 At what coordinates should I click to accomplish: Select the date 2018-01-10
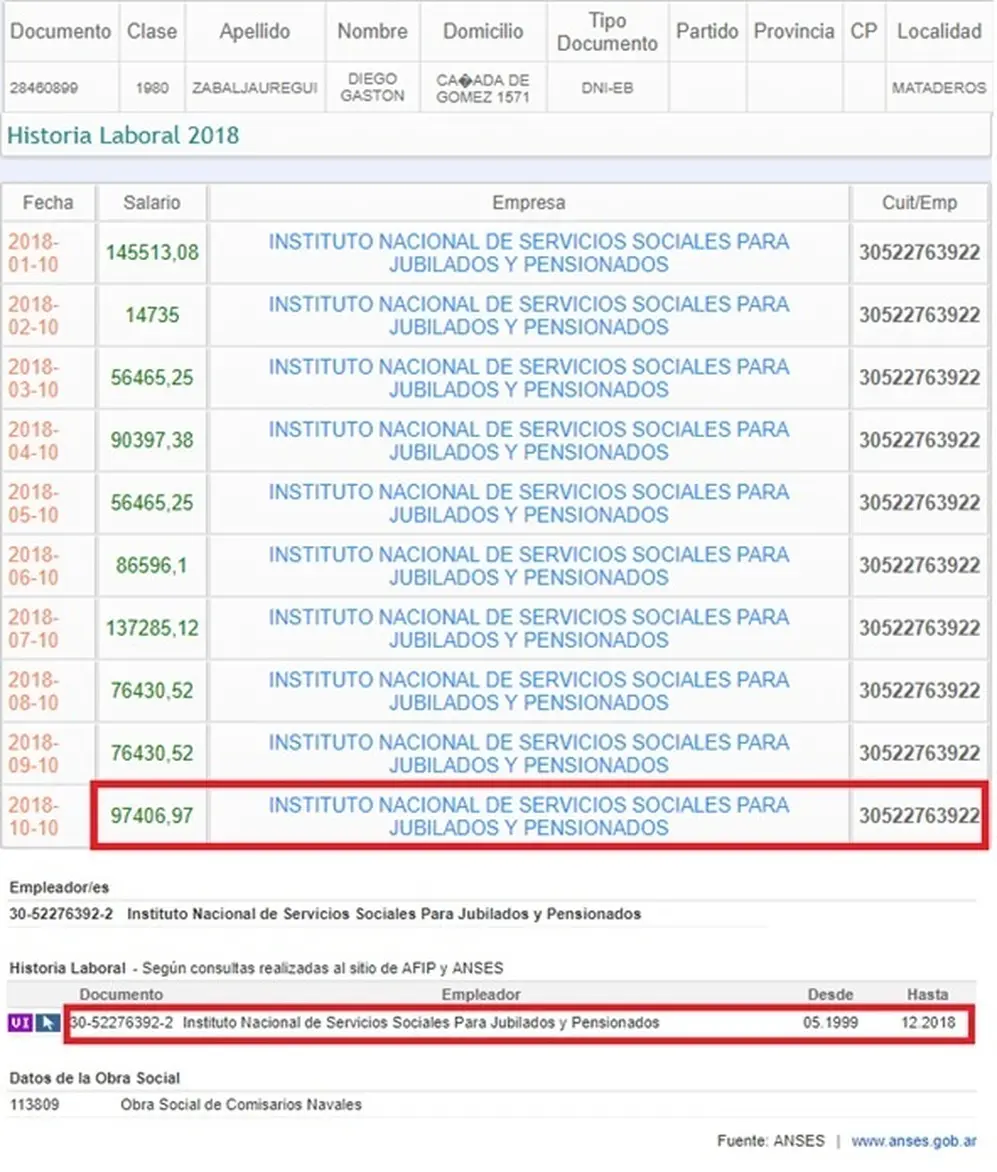coord(34,253)
